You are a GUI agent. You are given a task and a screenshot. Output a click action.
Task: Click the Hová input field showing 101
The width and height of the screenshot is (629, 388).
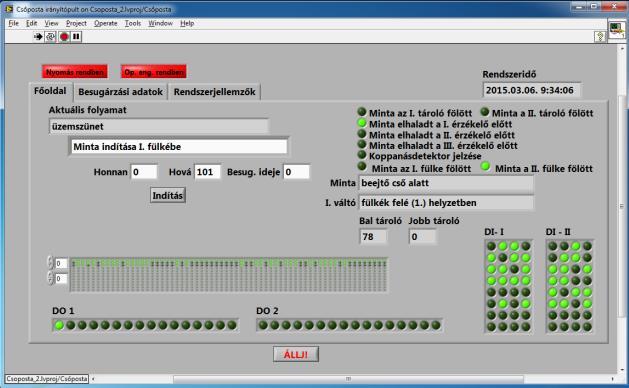tap(207, 172)
